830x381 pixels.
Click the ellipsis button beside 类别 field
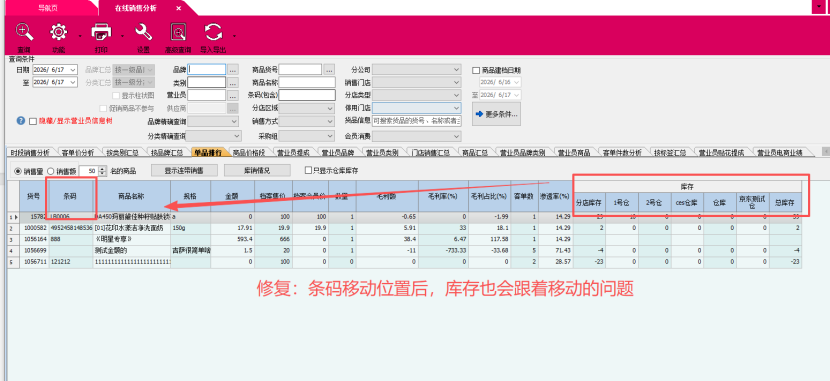coord(233,83)
